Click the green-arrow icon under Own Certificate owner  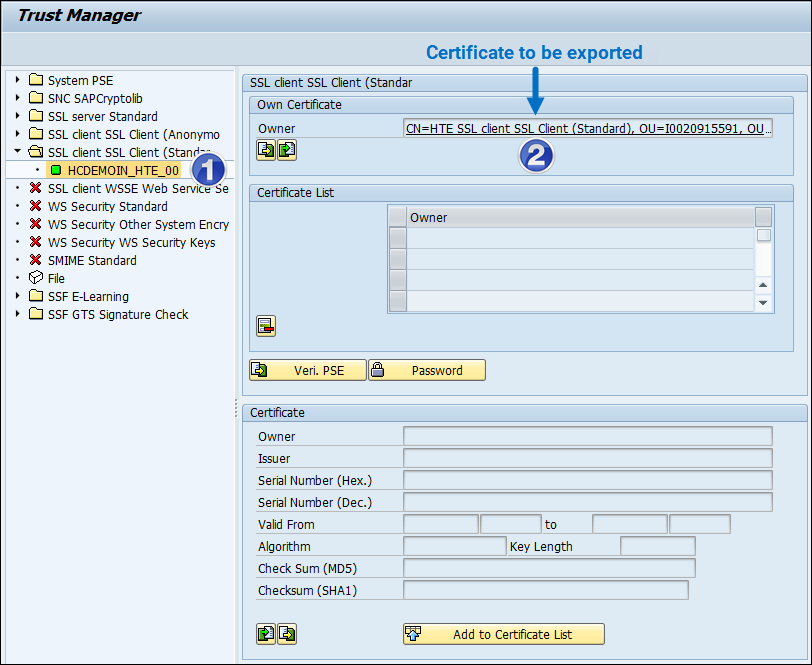287,150
